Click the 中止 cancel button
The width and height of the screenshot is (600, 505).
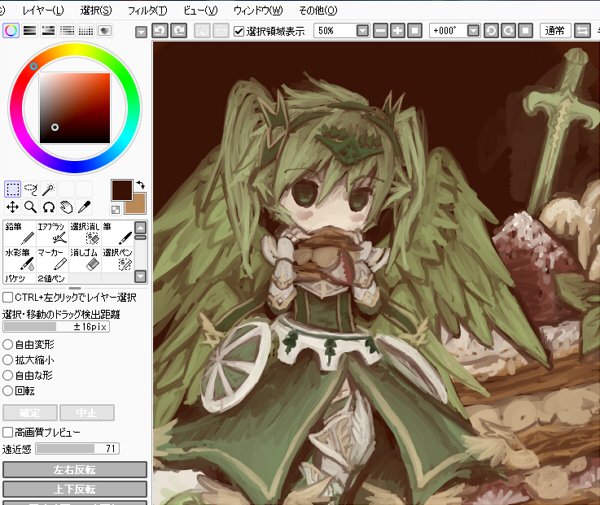coord(87,413)
